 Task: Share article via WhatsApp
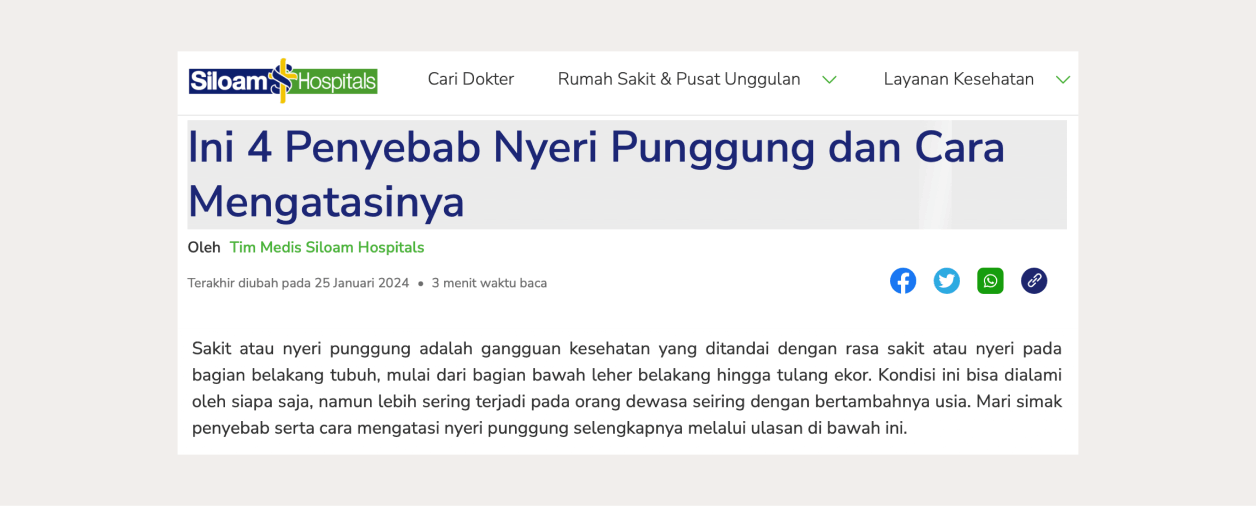click(990, 281)
